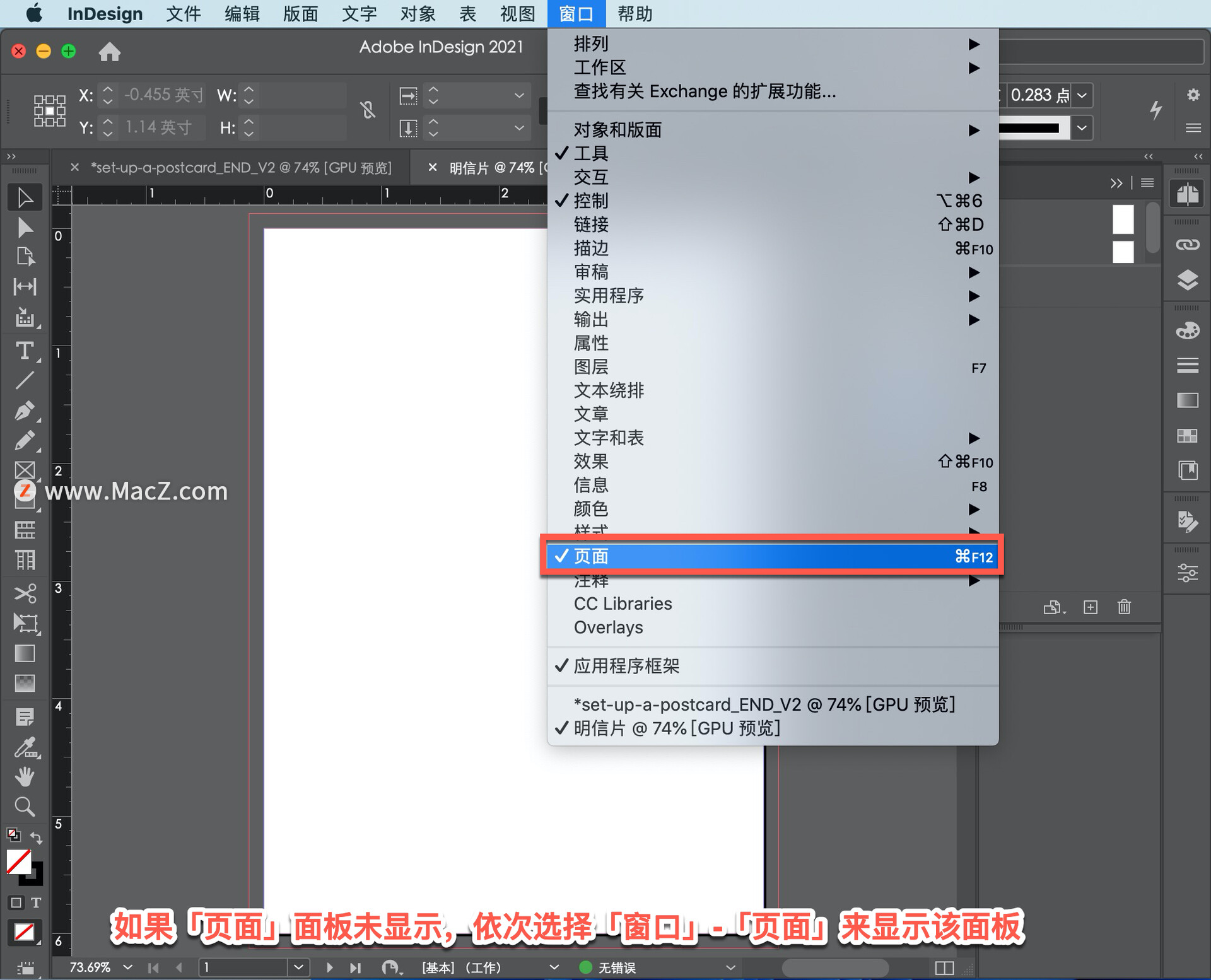Delete selected page with trash icon
Viewport: 1211px width, 980px height.
tap(1124, 607)
